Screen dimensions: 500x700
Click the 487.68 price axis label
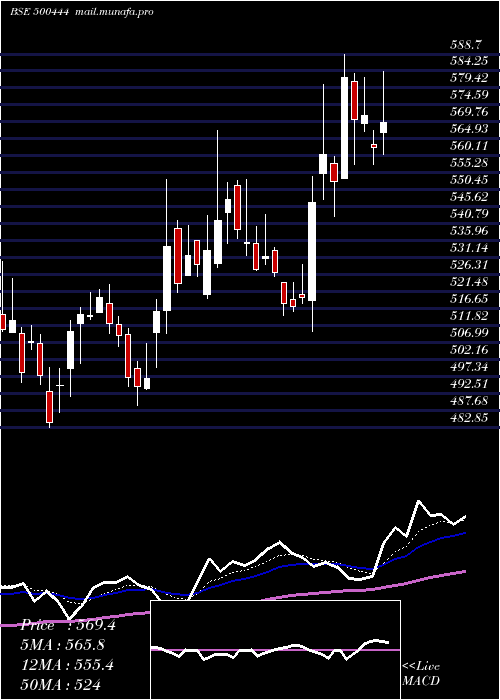(x=469, y=401)
